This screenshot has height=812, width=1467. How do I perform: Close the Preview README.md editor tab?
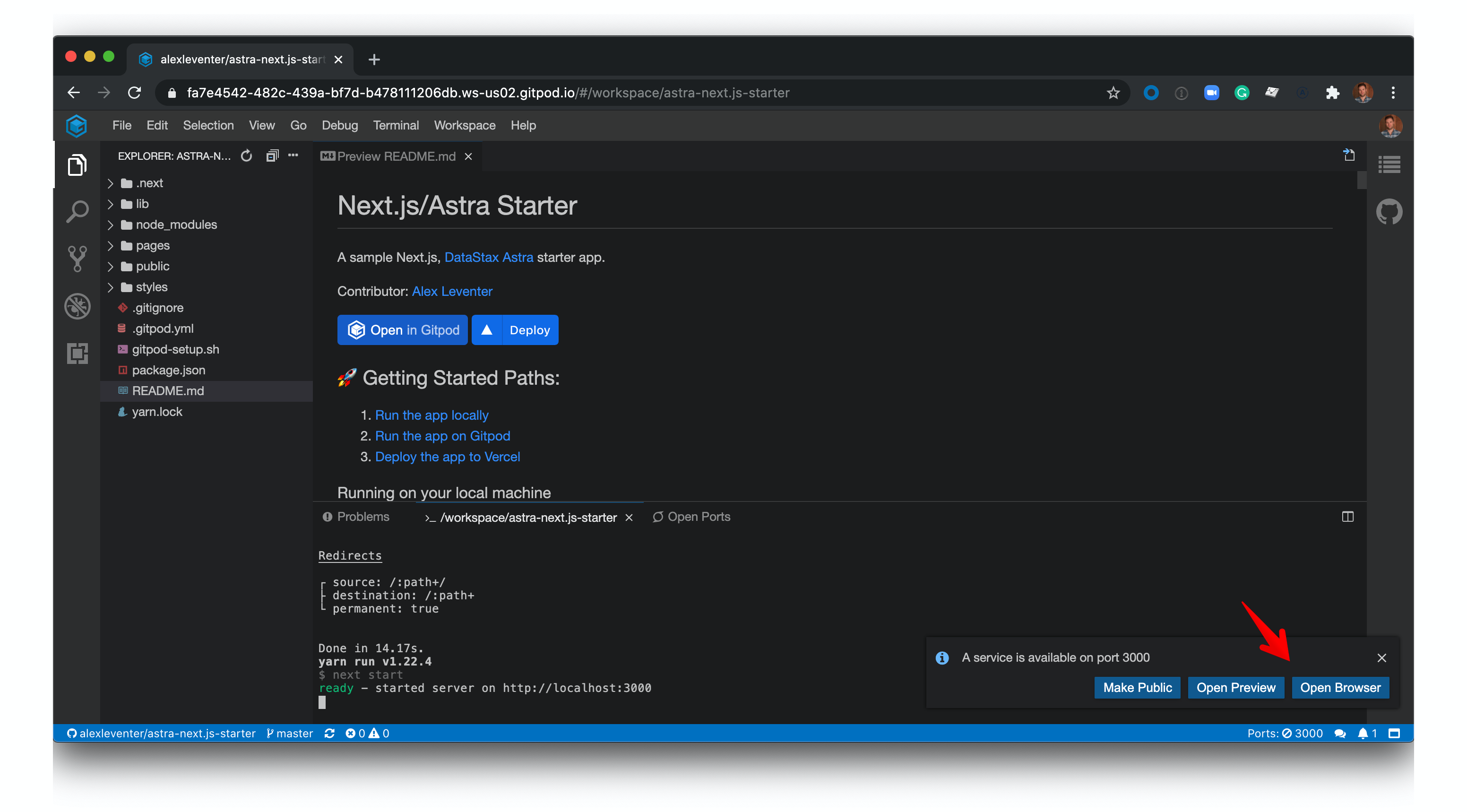coord(468,156)
